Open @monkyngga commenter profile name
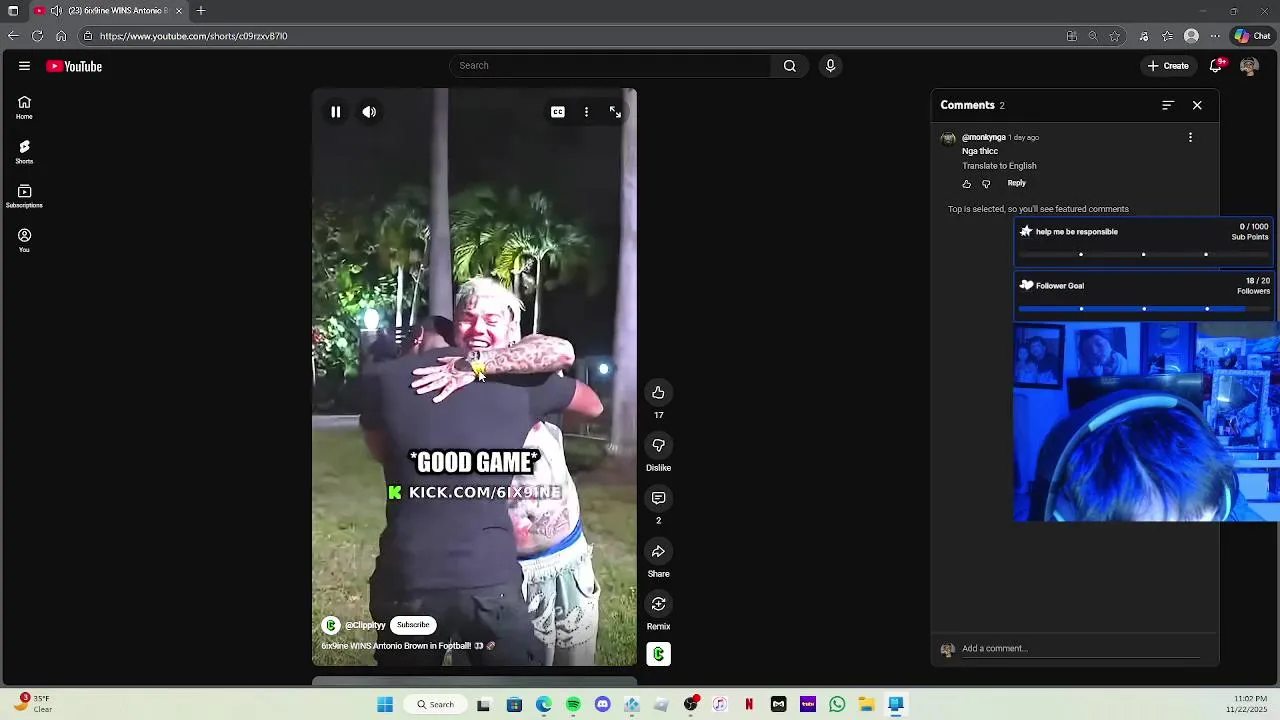Screen dimensions: 1280x720 [984, 137]
